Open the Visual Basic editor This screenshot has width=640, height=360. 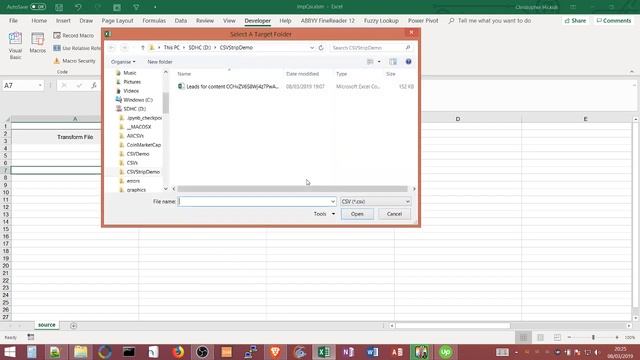(x=15, y=46)
